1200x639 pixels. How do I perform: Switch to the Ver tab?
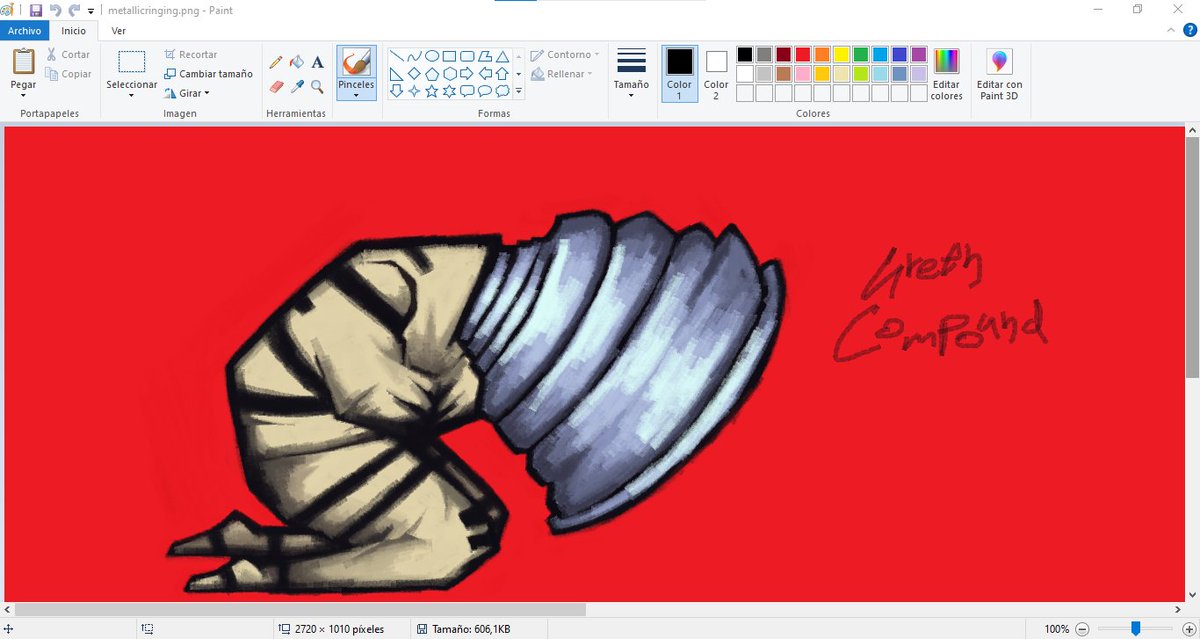118,31
